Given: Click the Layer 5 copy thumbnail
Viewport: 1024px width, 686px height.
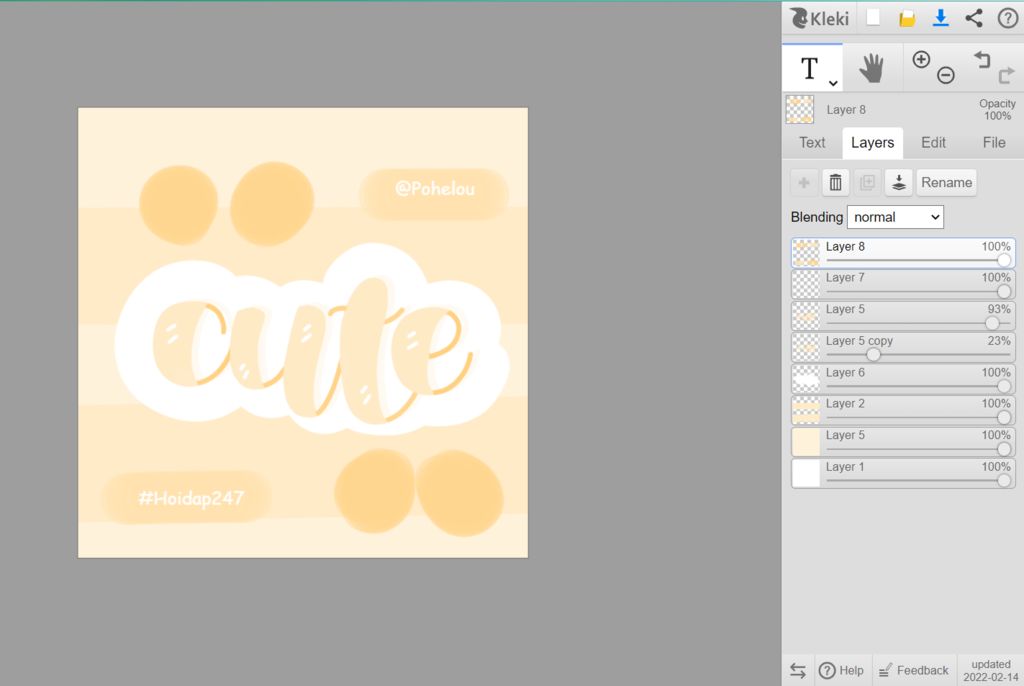Looking at the screenshot, I should click(x=806, y=348).
